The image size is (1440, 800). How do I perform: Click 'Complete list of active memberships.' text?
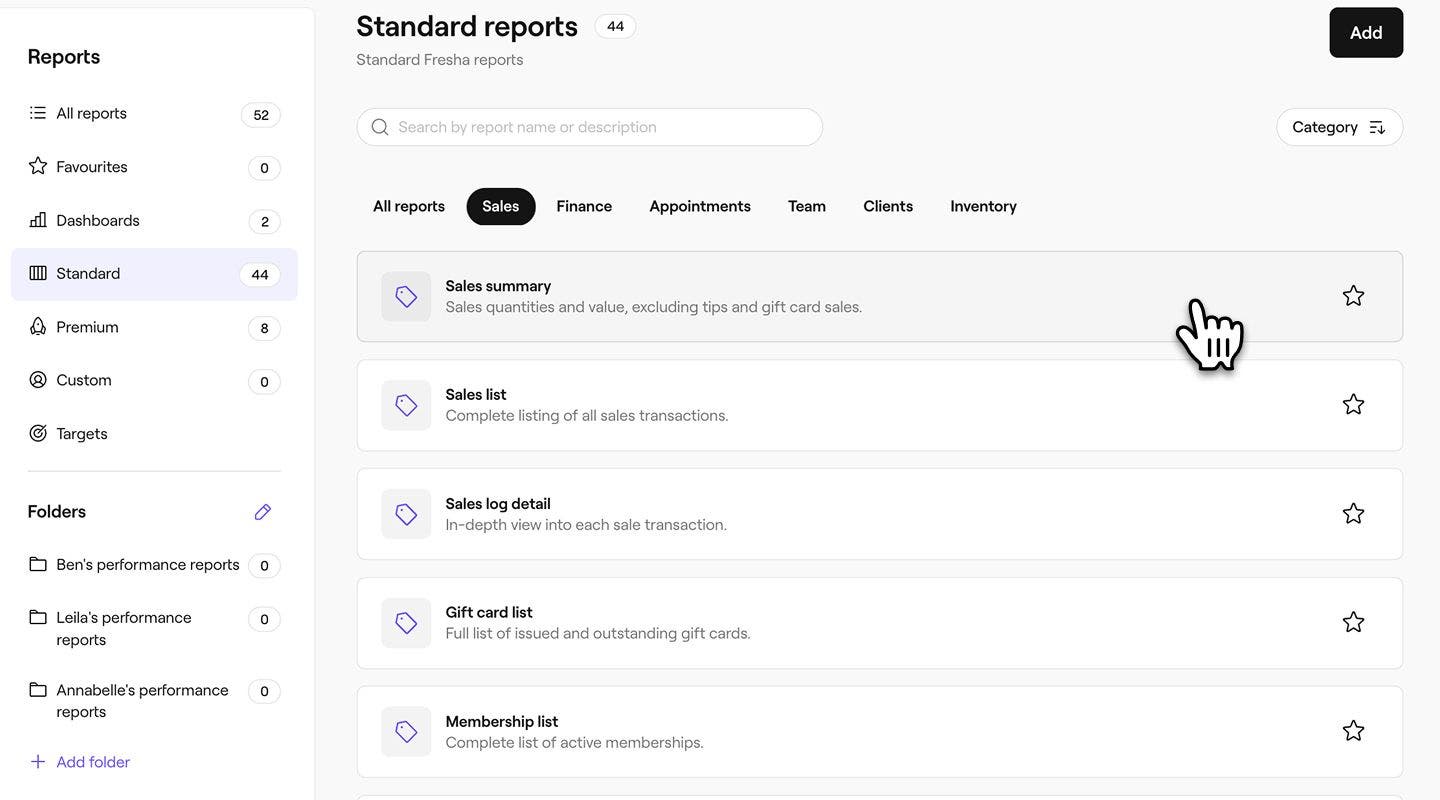[575, 742]
